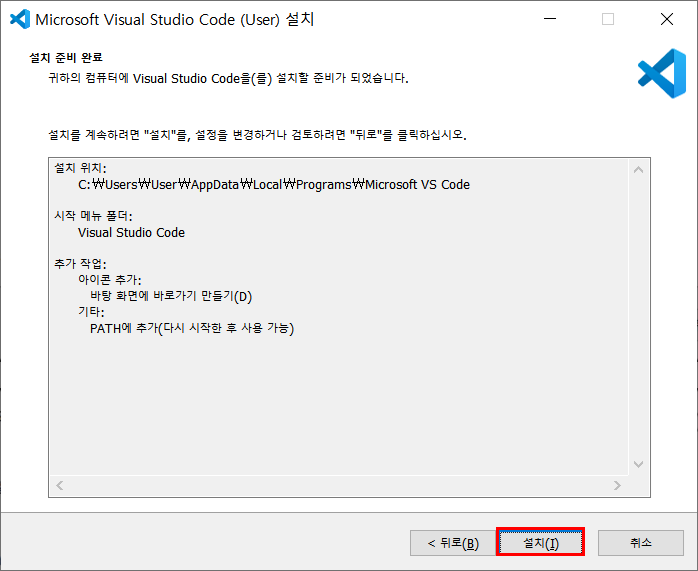Click the 설치 위치: label
This screenshot has width=698, height=571.
[81, 168]
